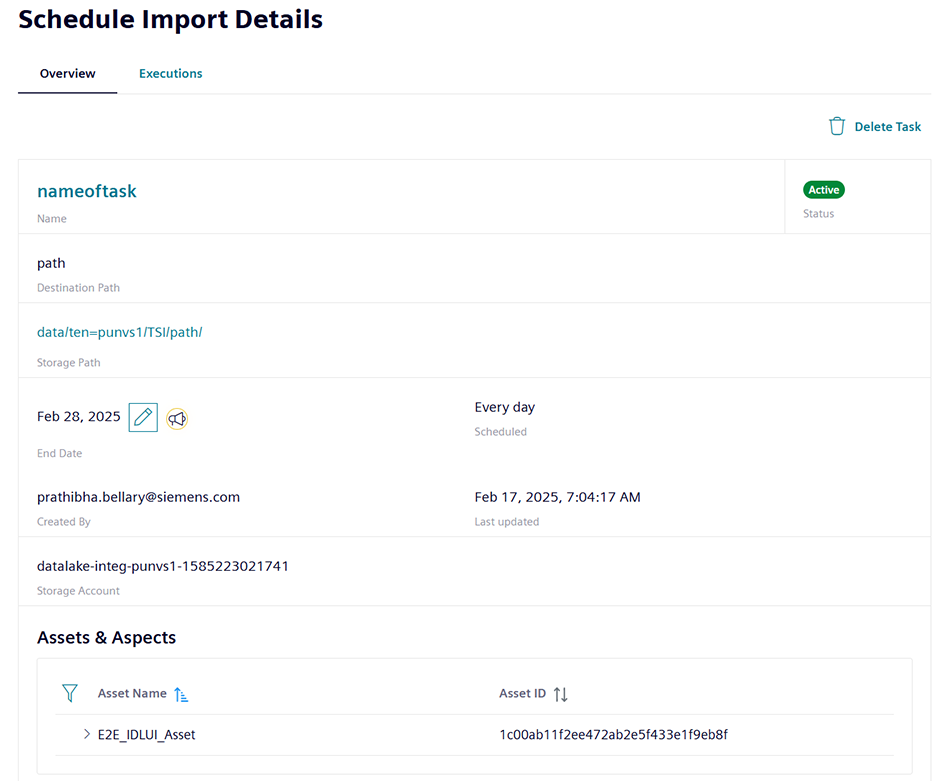The height and width of the screenshot is (781, 945).
Task: Click the Every day schedule value
Action: click(504, 408)
